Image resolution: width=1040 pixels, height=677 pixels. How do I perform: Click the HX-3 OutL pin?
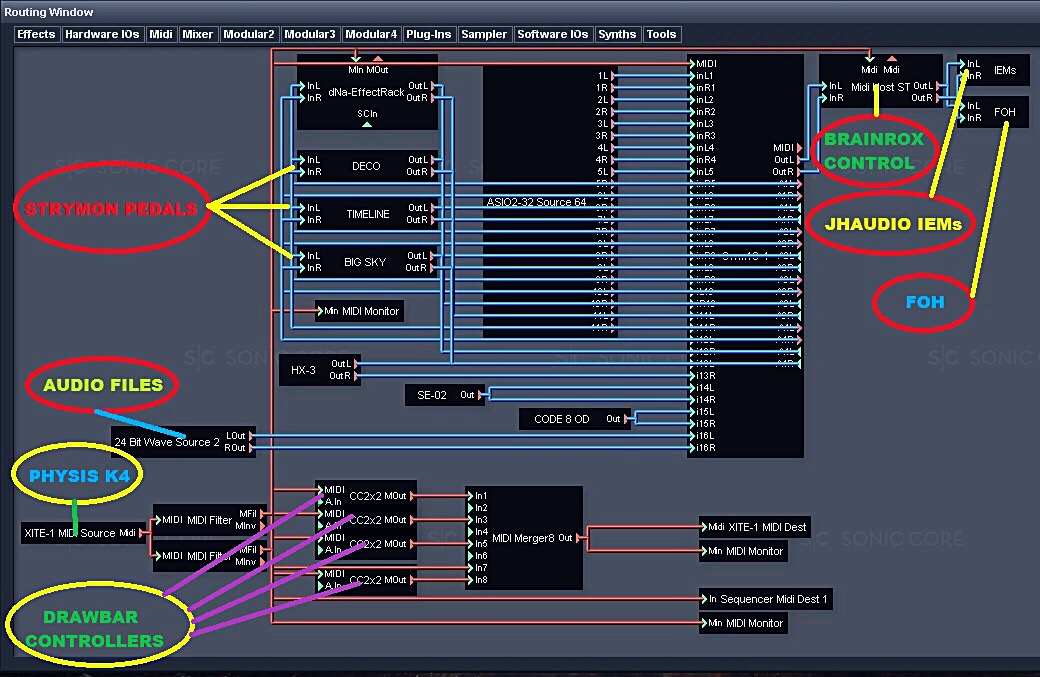tap(356, 364)
